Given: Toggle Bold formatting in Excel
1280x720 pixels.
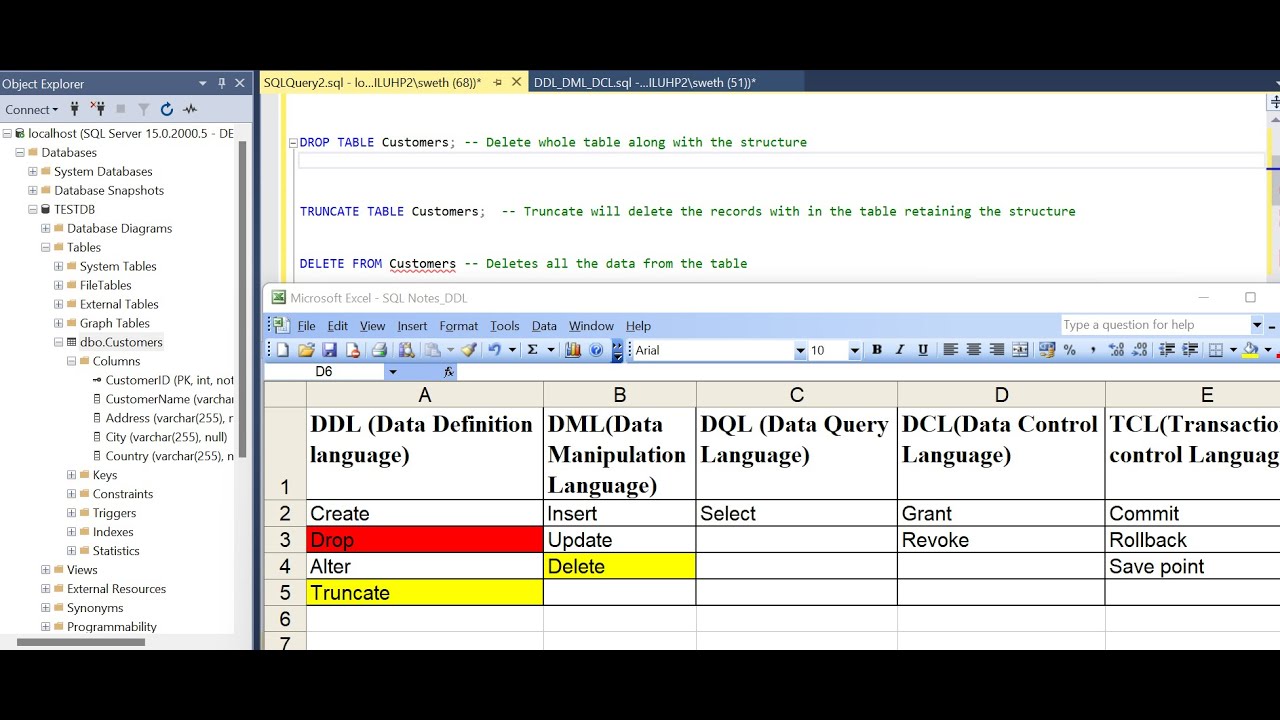Looking at the screenshot, I should pos(877,350).
